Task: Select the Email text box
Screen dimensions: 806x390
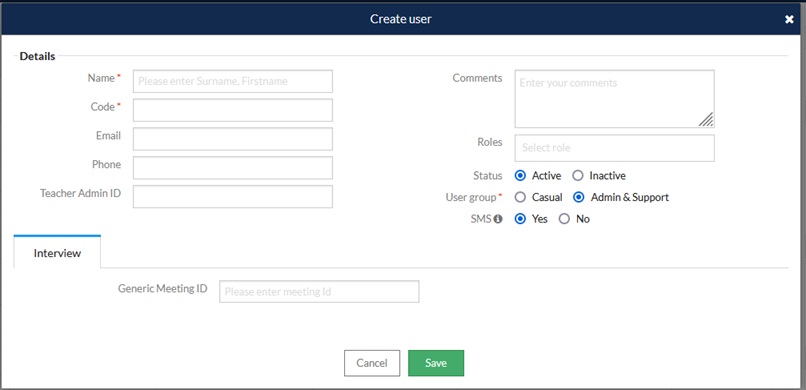Action: tap(233, 139)
